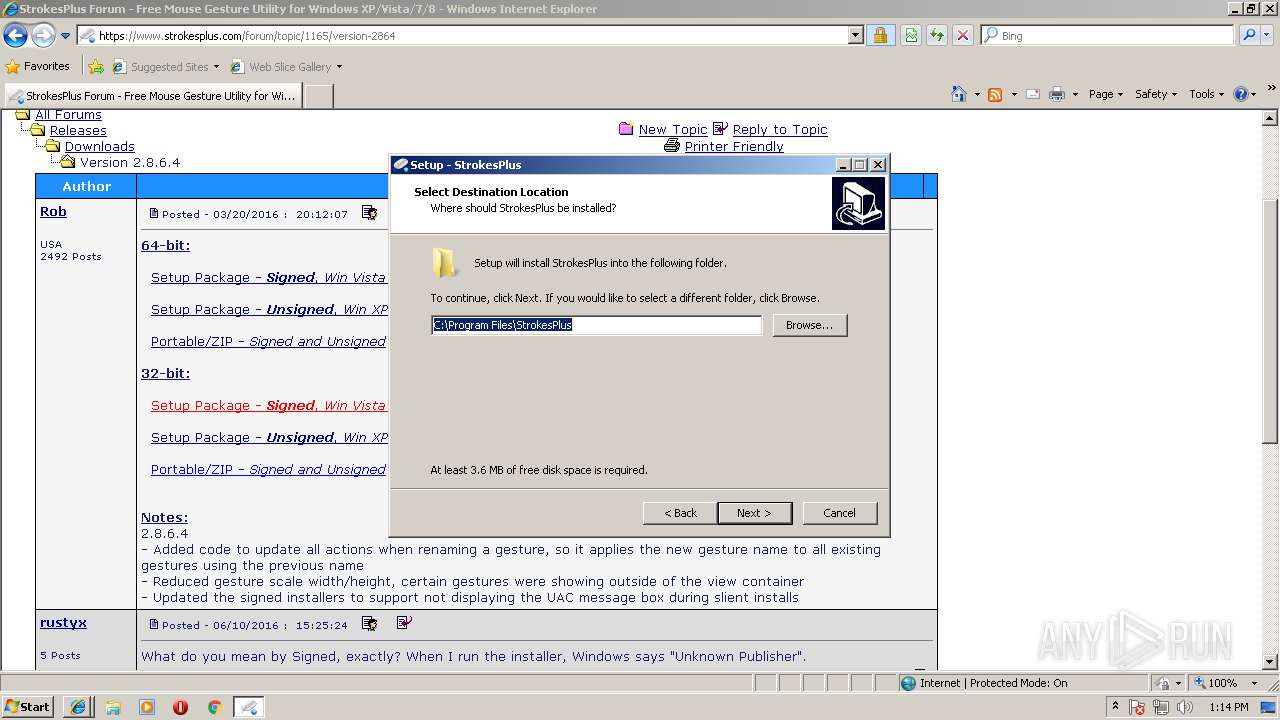This screenshot has width=1280, height=720.
Task: Click the Home icon in command bar
Action: click(959, 94)
